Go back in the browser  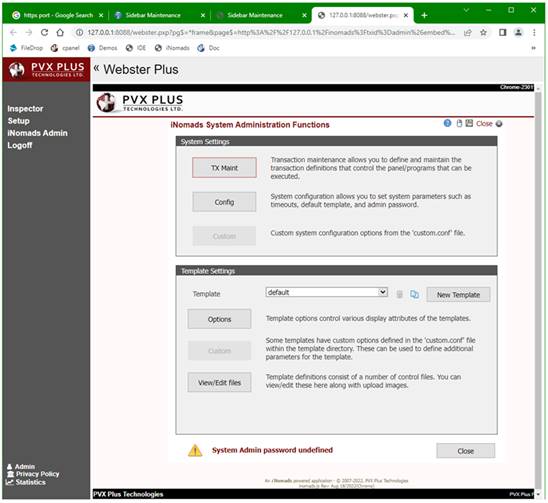(13, 33)
